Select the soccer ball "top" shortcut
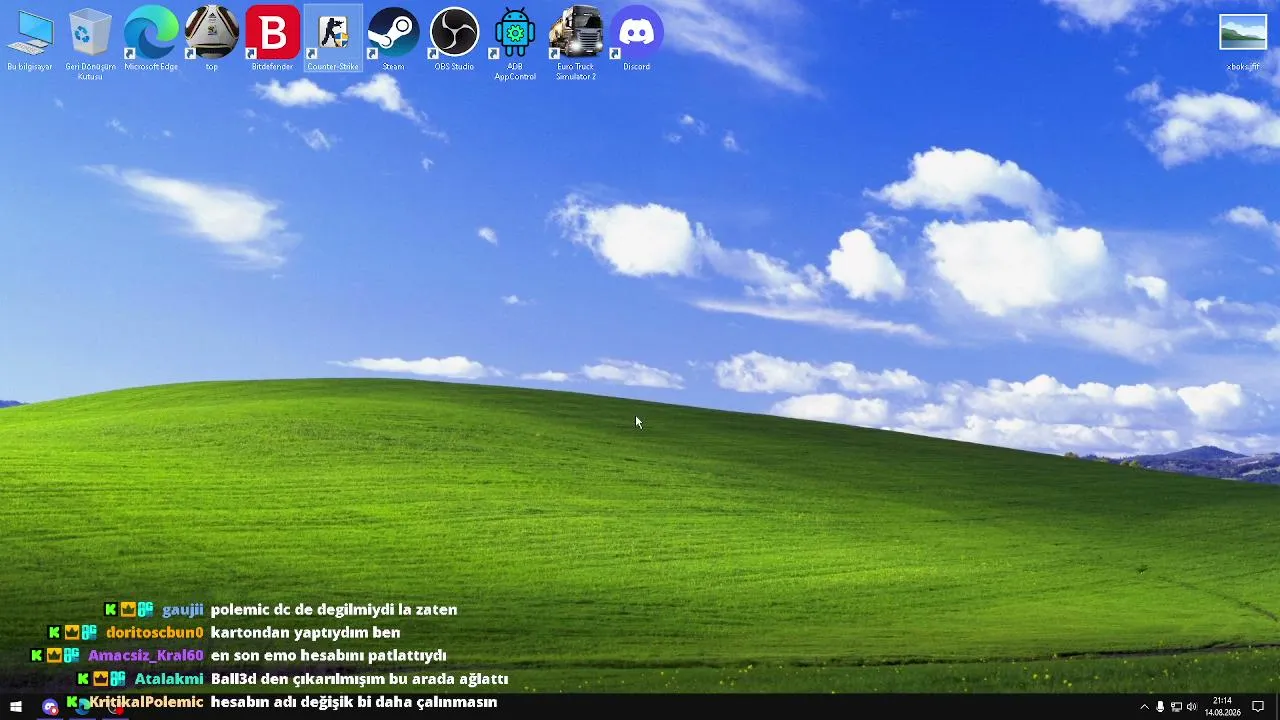1280x720 pixels. (212, 40)
